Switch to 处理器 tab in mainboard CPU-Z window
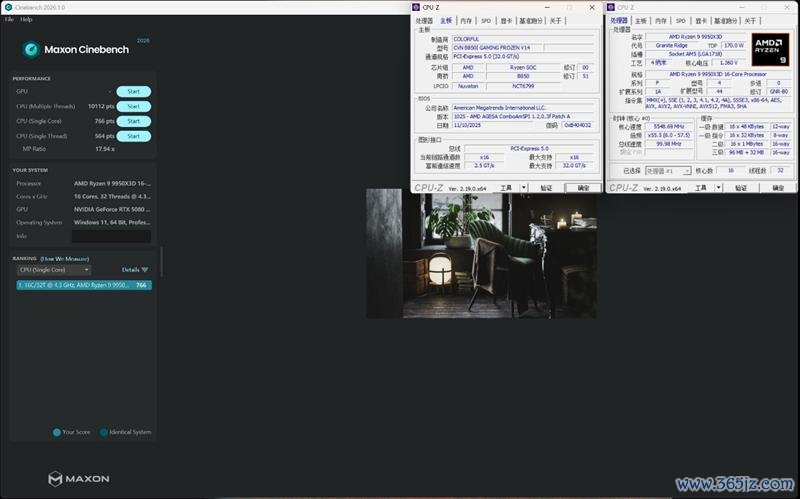 click(x=424, y=21)
